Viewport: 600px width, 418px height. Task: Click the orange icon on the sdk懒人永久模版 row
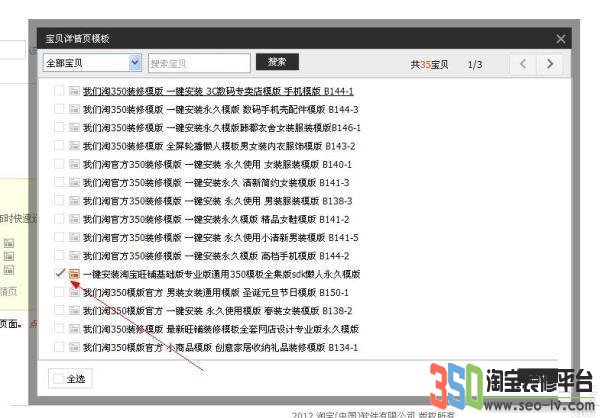pos(74,274)
